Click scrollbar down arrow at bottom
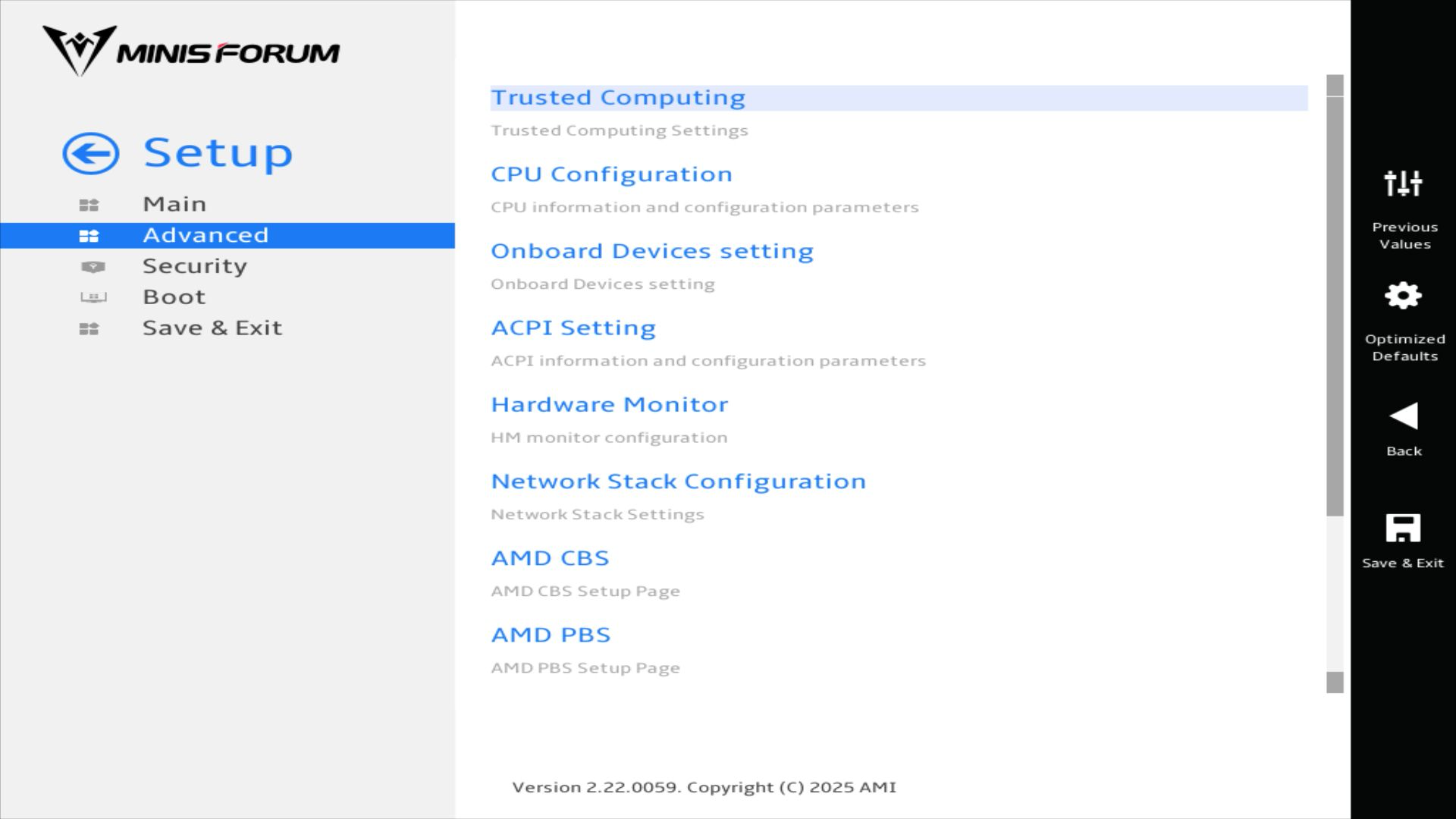The image size is (1456, 819). tap(1335, 682)
